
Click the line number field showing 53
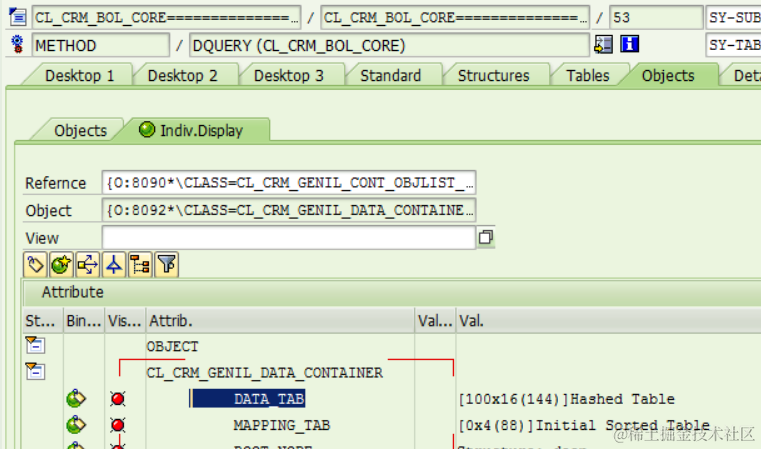click(656, 17)
